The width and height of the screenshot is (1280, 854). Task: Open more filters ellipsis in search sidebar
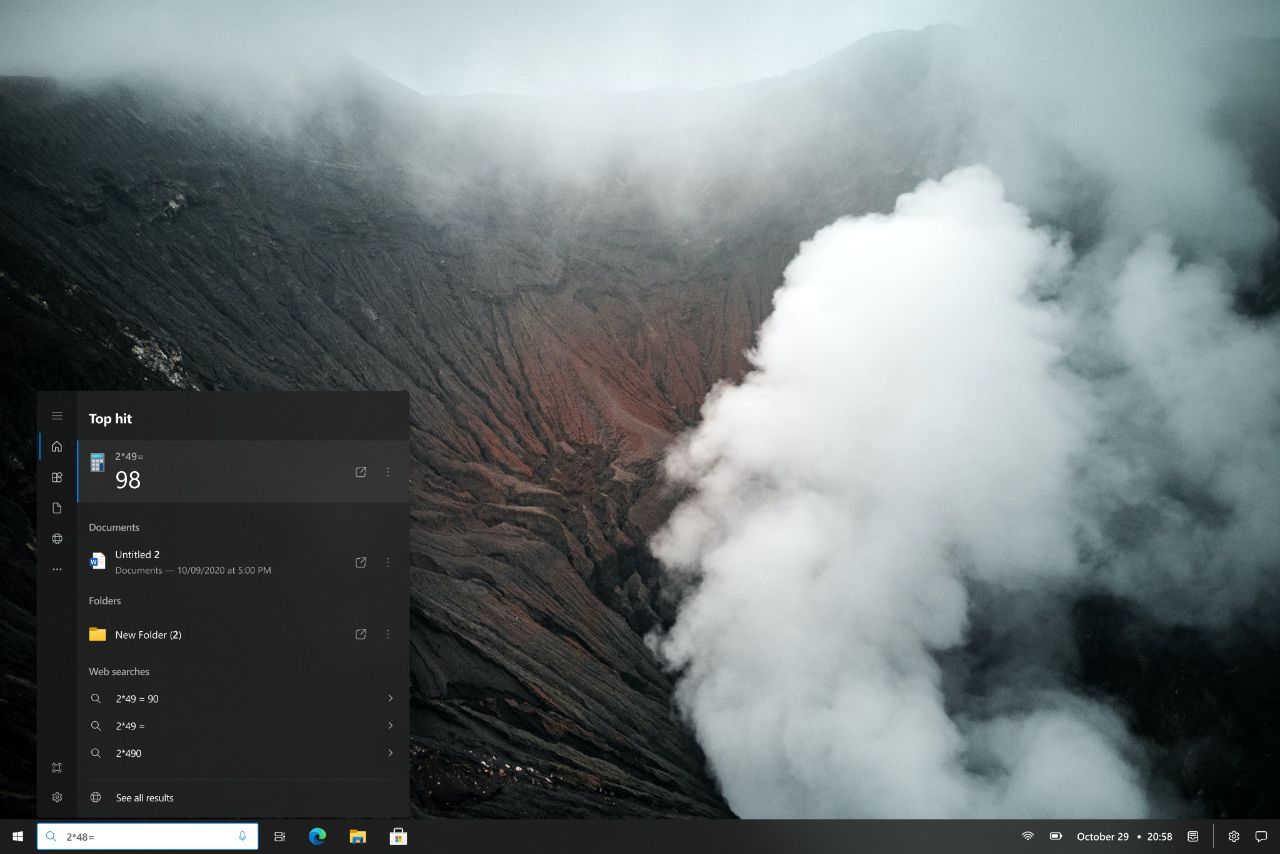57,569
